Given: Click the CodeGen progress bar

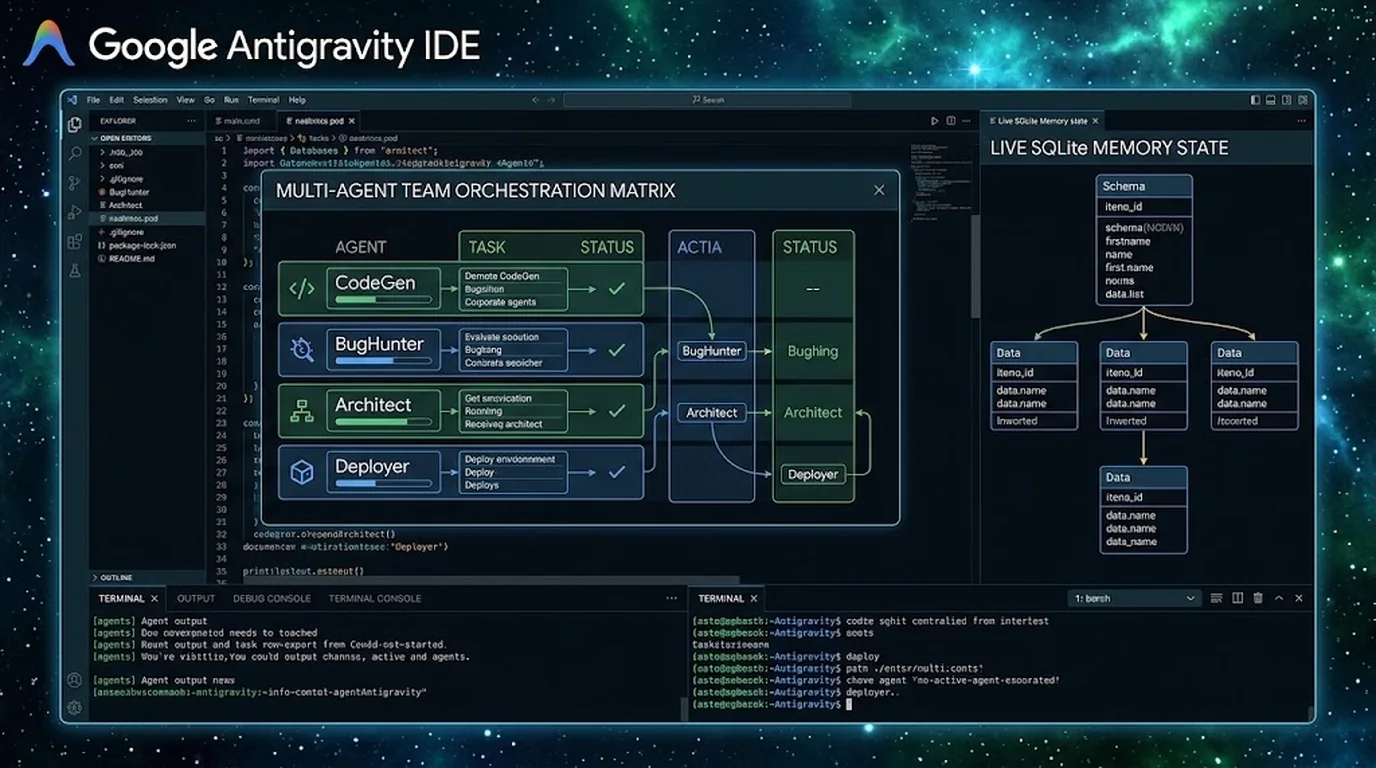Looking at the screenshot, I should (x=386, y=300).
